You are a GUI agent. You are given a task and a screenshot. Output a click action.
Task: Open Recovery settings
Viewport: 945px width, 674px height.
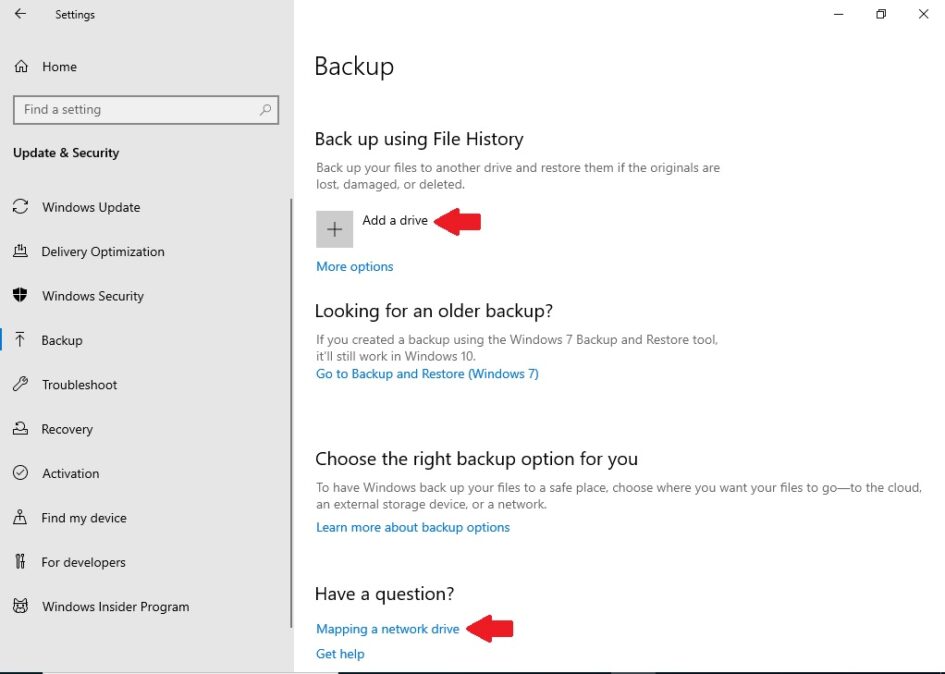[x=65, y=429]
